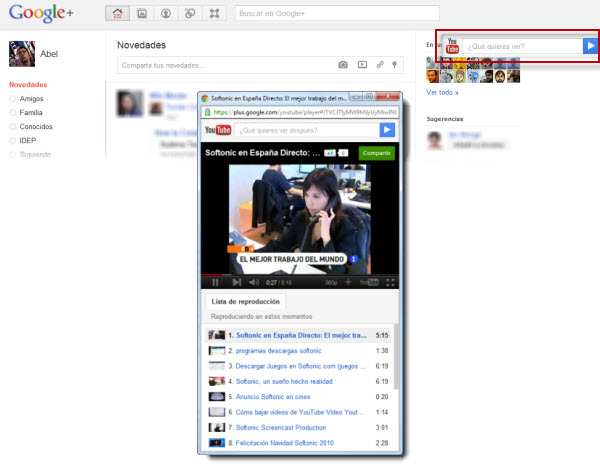Click the video progress bar

click(x=300, y=275)
